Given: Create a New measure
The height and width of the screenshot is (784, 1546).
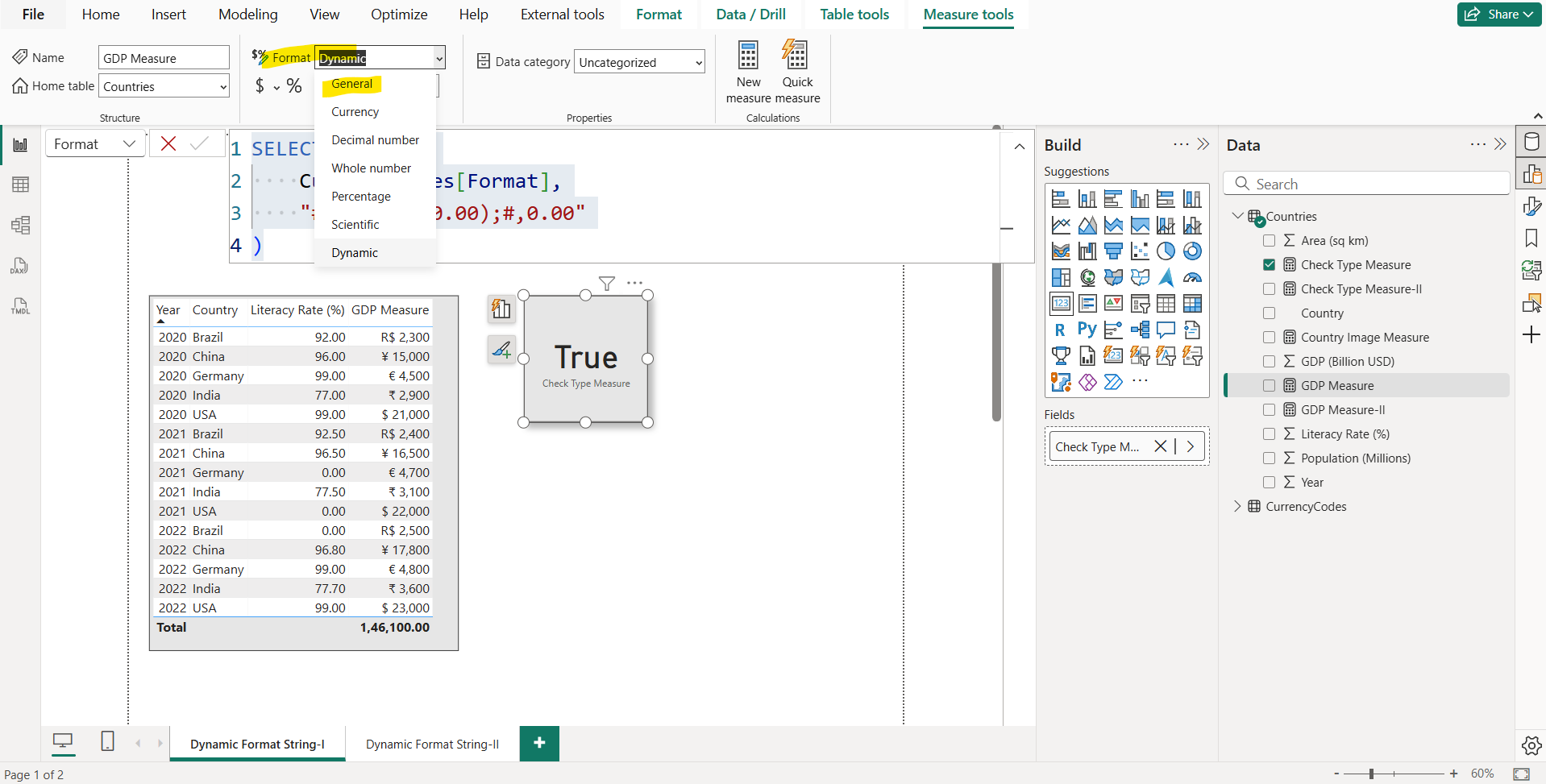Looking at the screenshot, I should (x=748, y=71).
